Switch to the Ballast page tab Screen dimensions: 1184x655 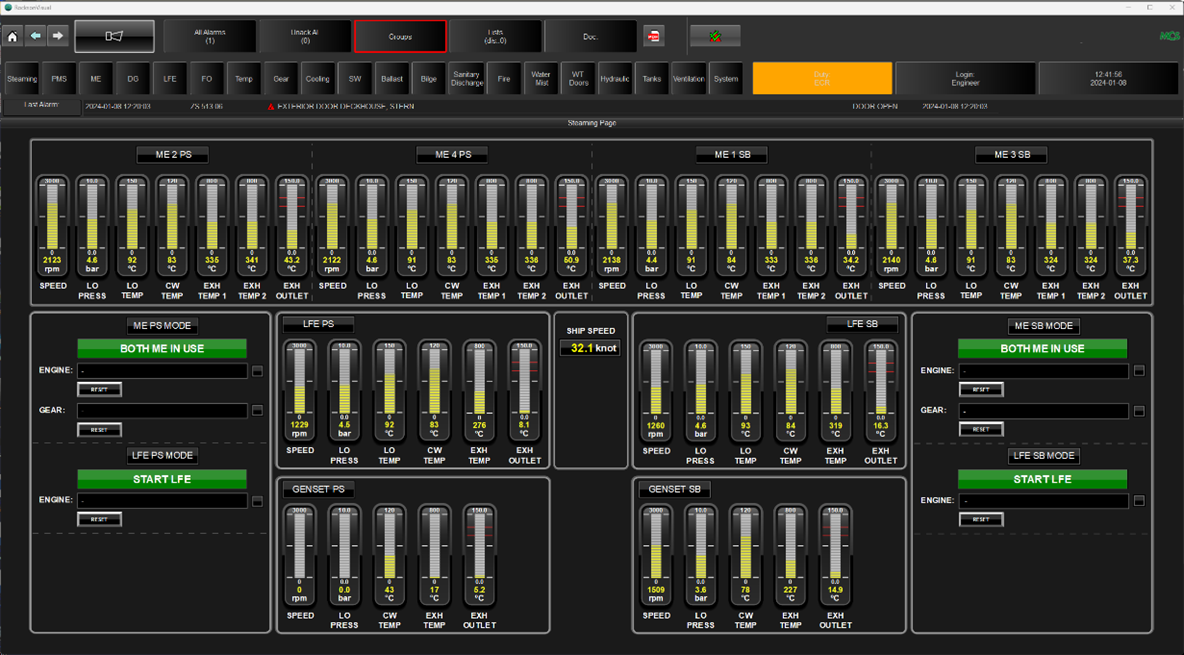click(392, 79)
